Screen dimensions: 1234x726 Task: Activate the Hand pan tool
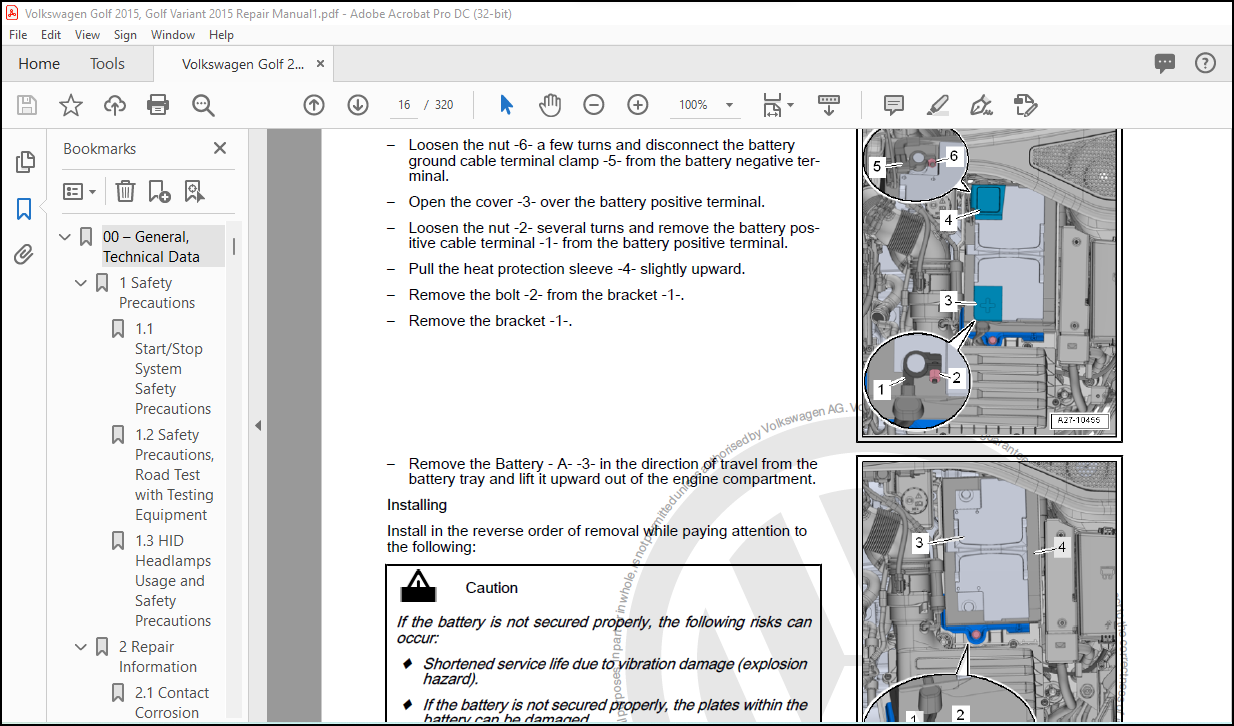click(x=550, y=105)
